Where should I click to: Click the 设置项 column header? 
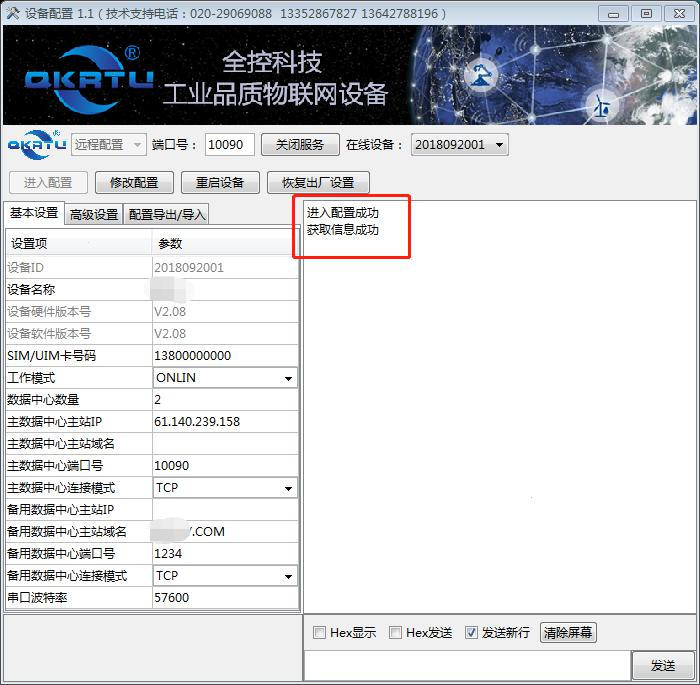click(x=79, y=243)
